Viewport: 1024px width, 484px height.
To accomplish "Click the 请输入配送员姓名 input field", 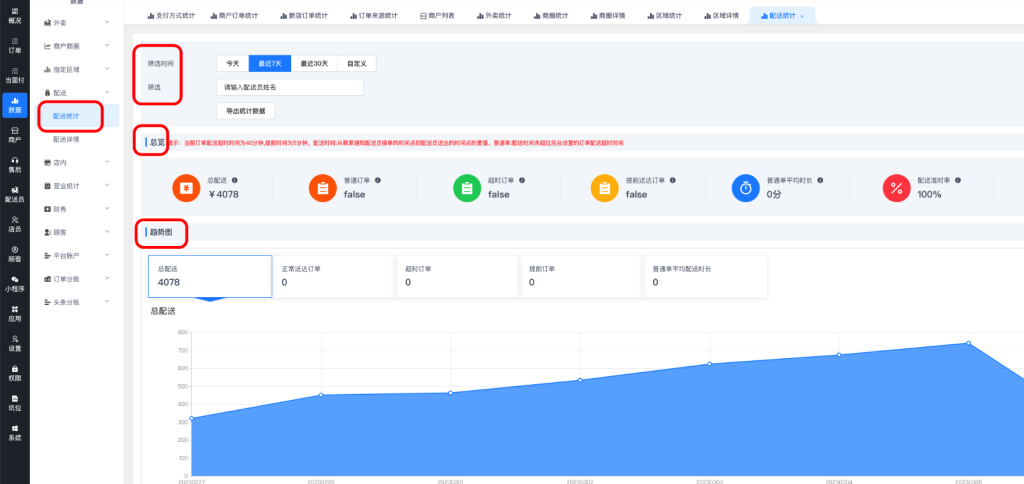I will [x=289, y=87].
